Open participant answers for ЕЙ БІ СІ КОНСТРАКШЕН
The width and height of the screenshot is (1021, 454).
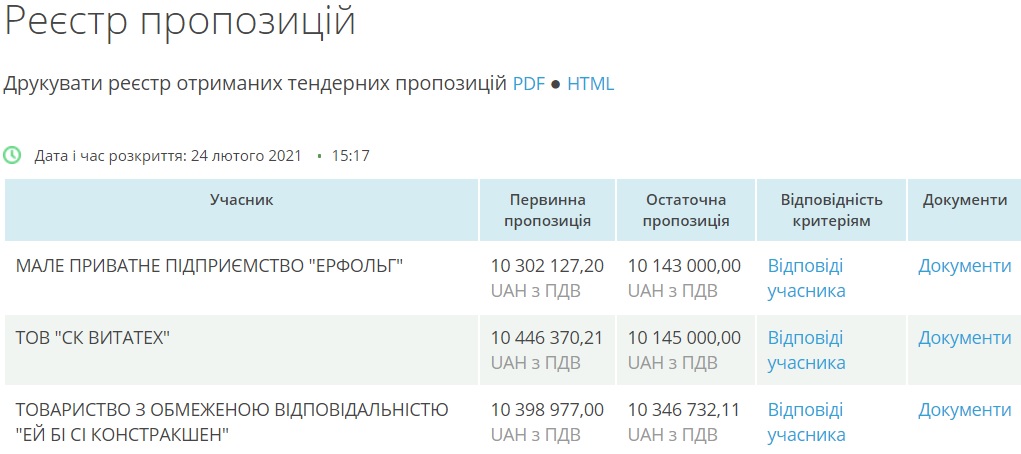point(806,422)
